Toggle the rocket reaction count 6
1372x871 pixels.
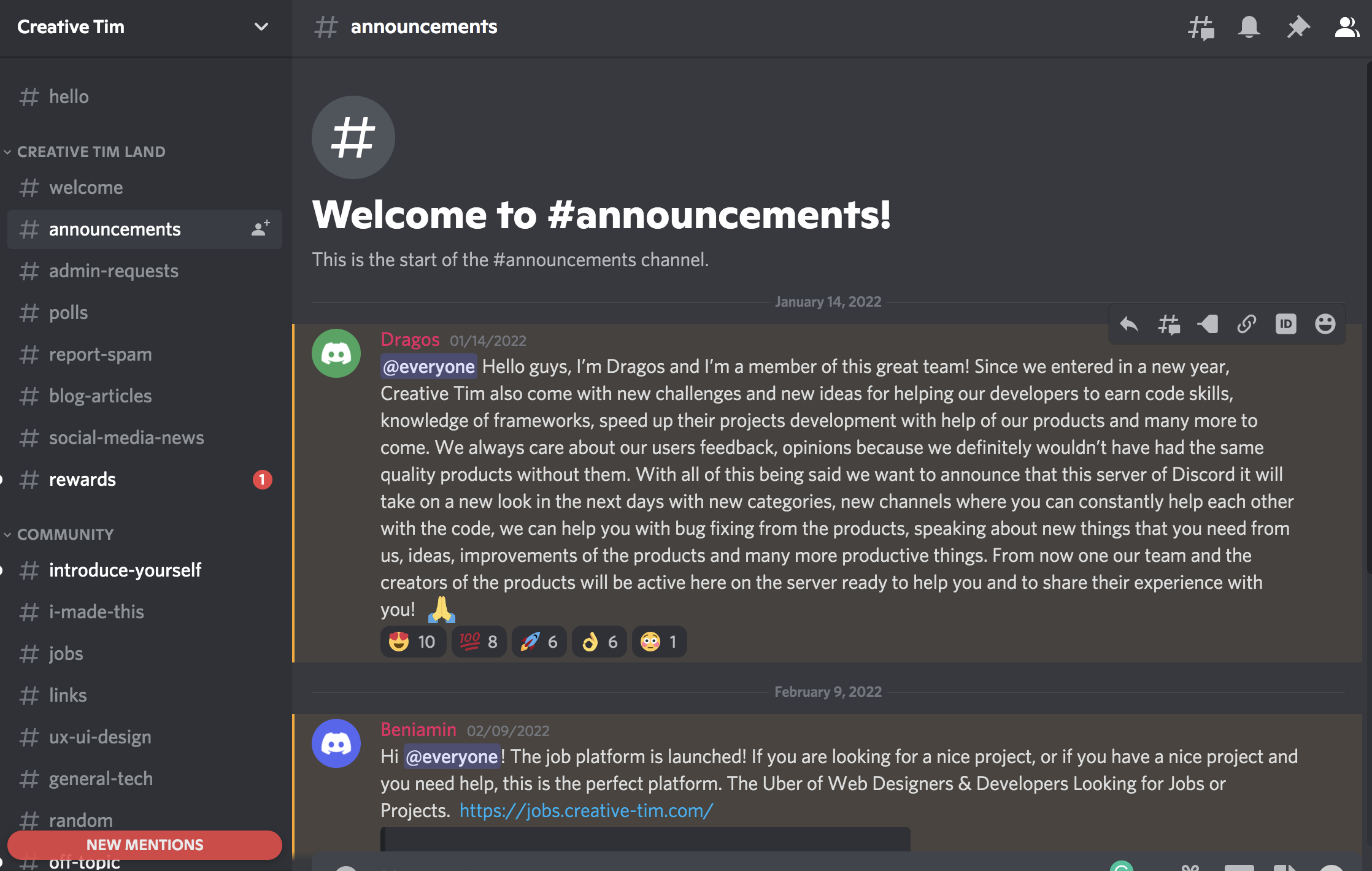point(539,642)
